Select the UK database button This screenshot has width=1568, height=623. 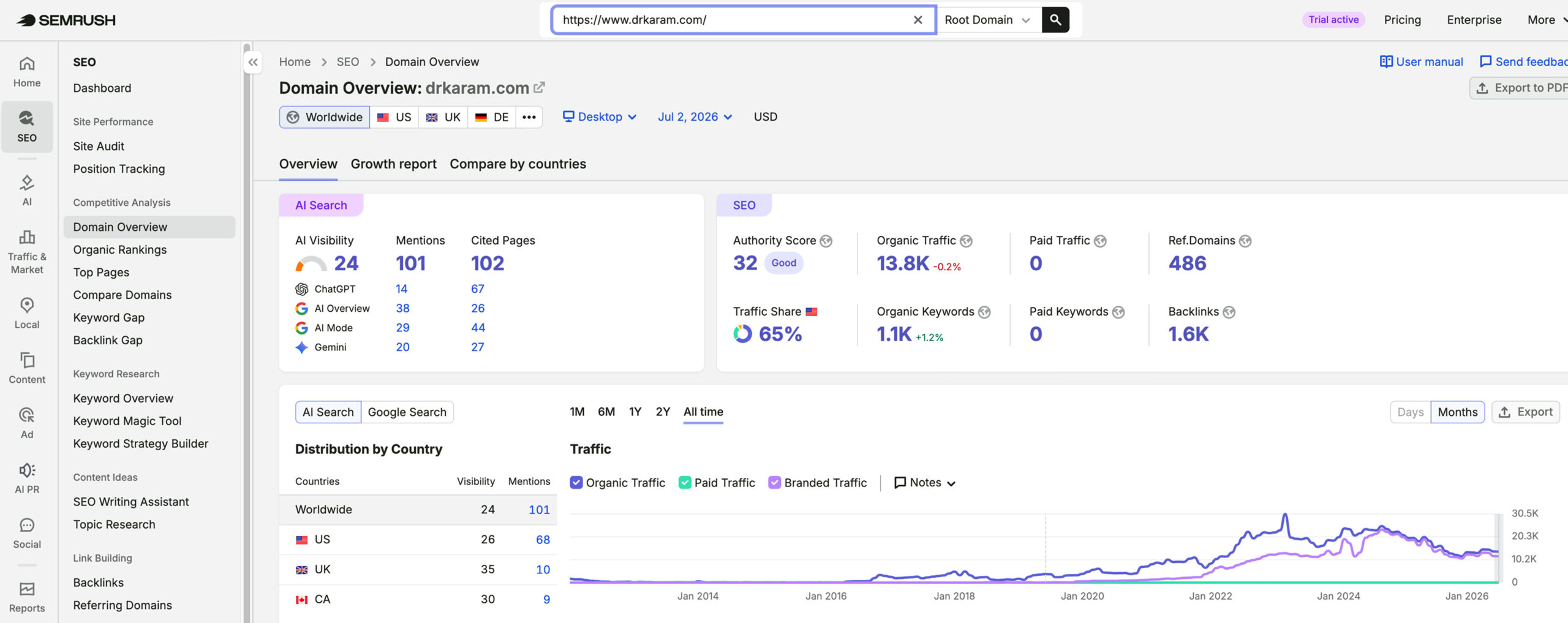click(443, 117)
